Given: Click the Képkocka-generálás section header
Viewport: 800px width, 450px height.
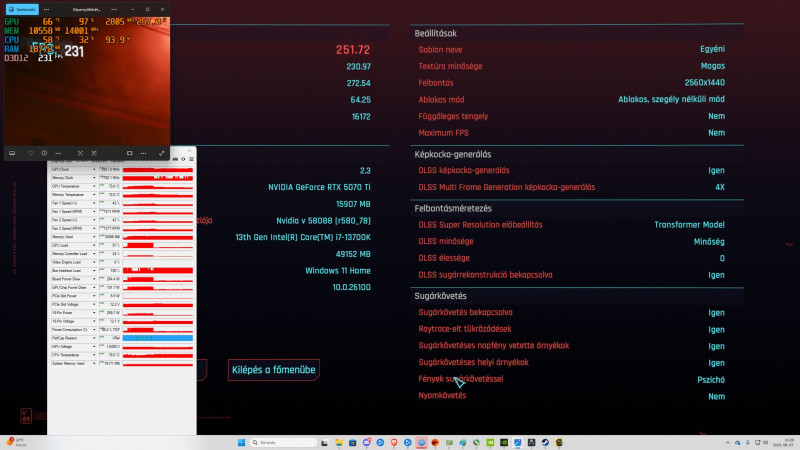Looking at the screenshot, I should 453,154.
